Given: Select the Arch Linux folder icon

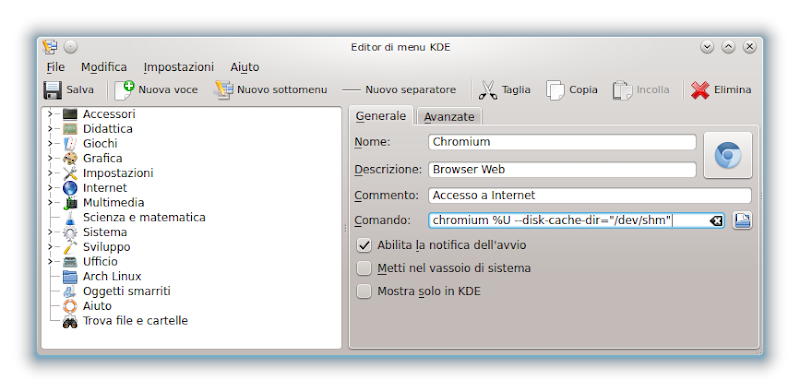Looking at the screenshot, I should point(70,277).
